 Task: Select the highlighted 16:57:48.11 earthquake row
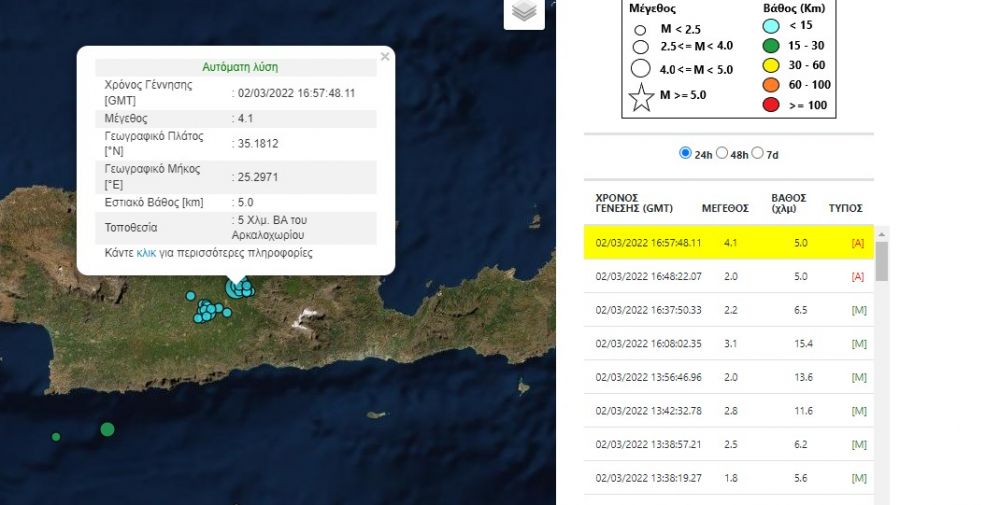click(728, 243)
